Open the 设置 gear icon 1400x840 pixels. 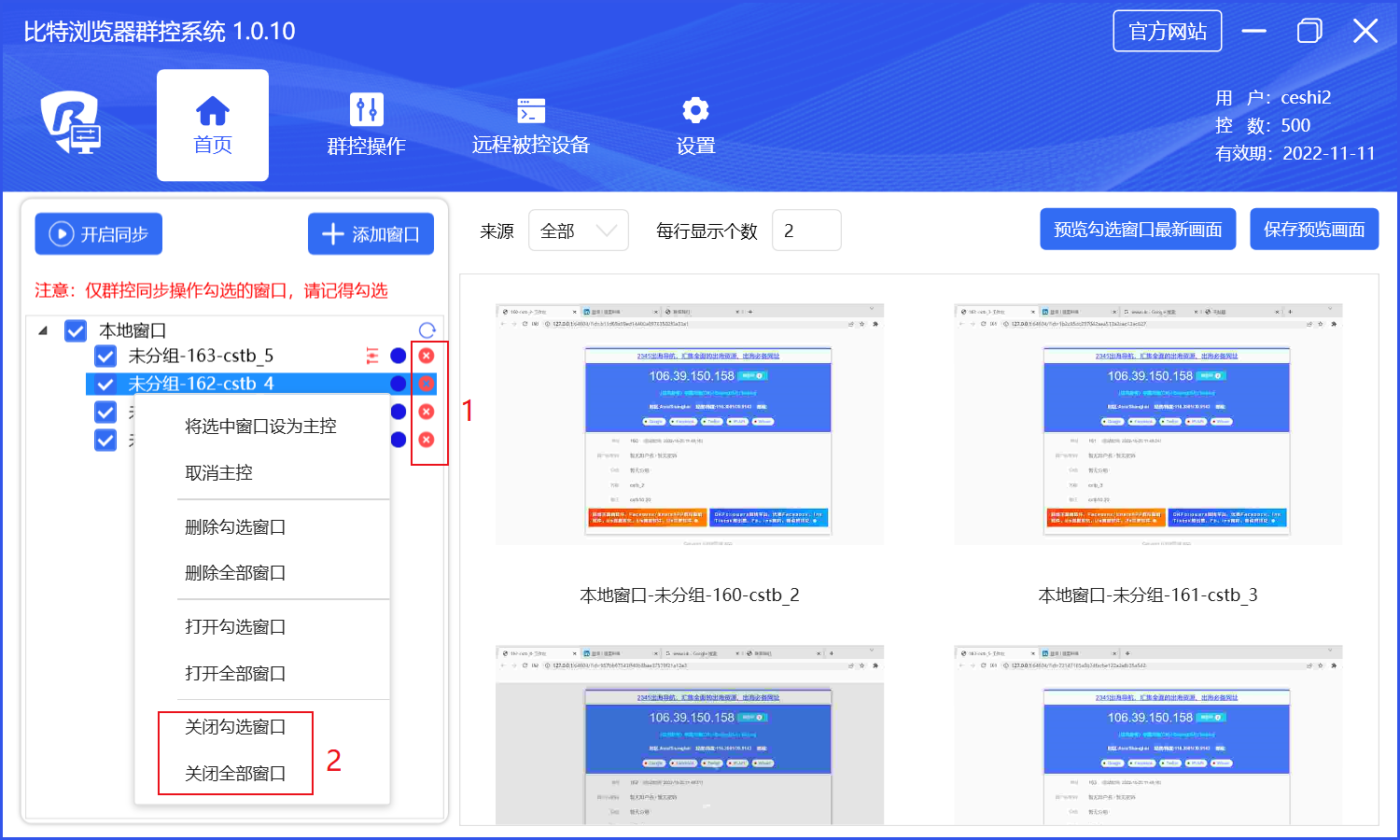point(695,125)
